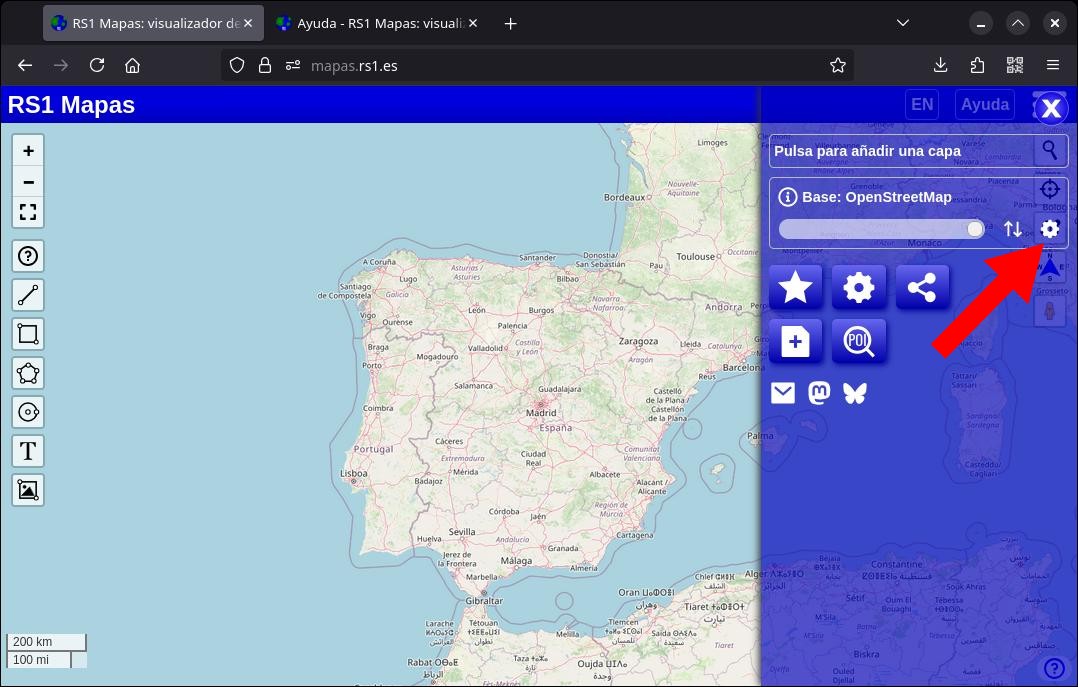Zoom in on the map

(28, 151)
